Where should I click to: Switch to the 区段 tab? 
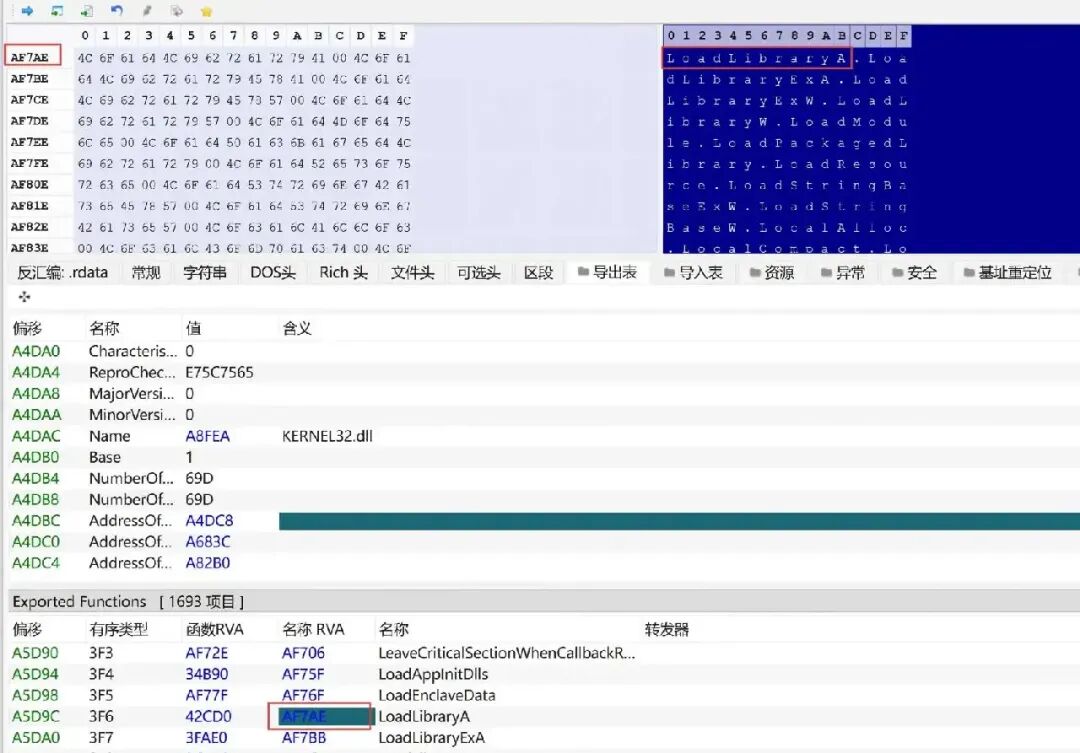[x=538, y=273]
